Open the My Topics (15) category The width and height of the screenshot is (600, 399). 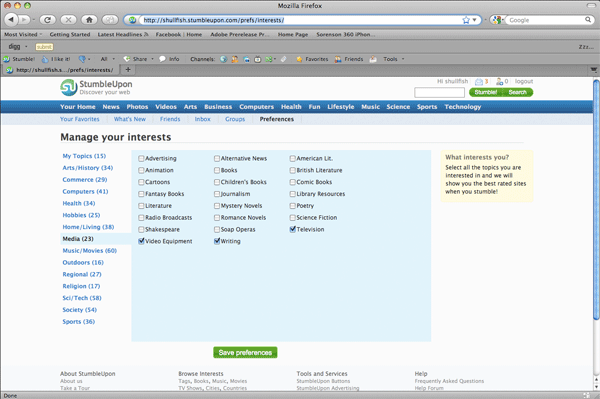tap(84, 156)
